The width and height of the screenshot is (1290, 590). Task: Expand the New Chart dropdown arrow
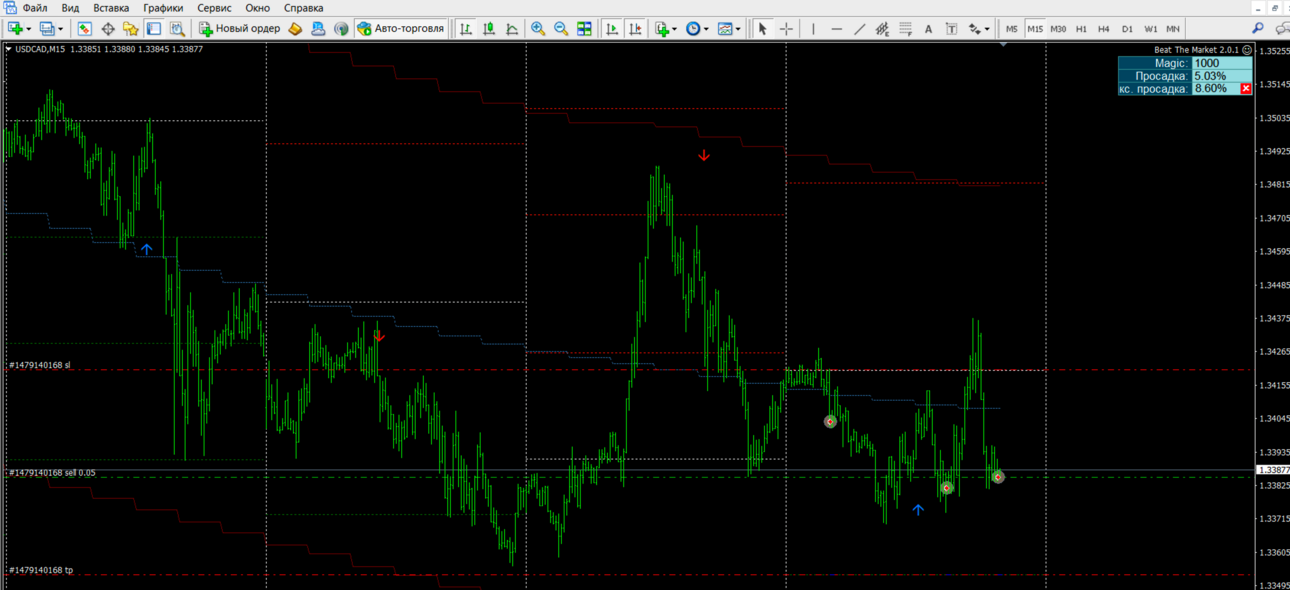[x=28, y=29]
